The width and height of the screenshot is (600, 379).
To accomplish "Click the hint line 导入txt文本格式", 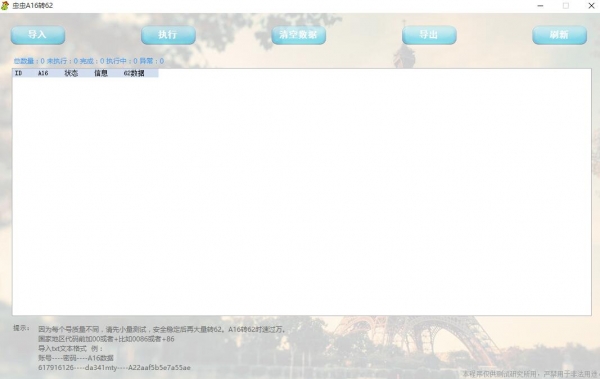I will (x=70, y=348).
